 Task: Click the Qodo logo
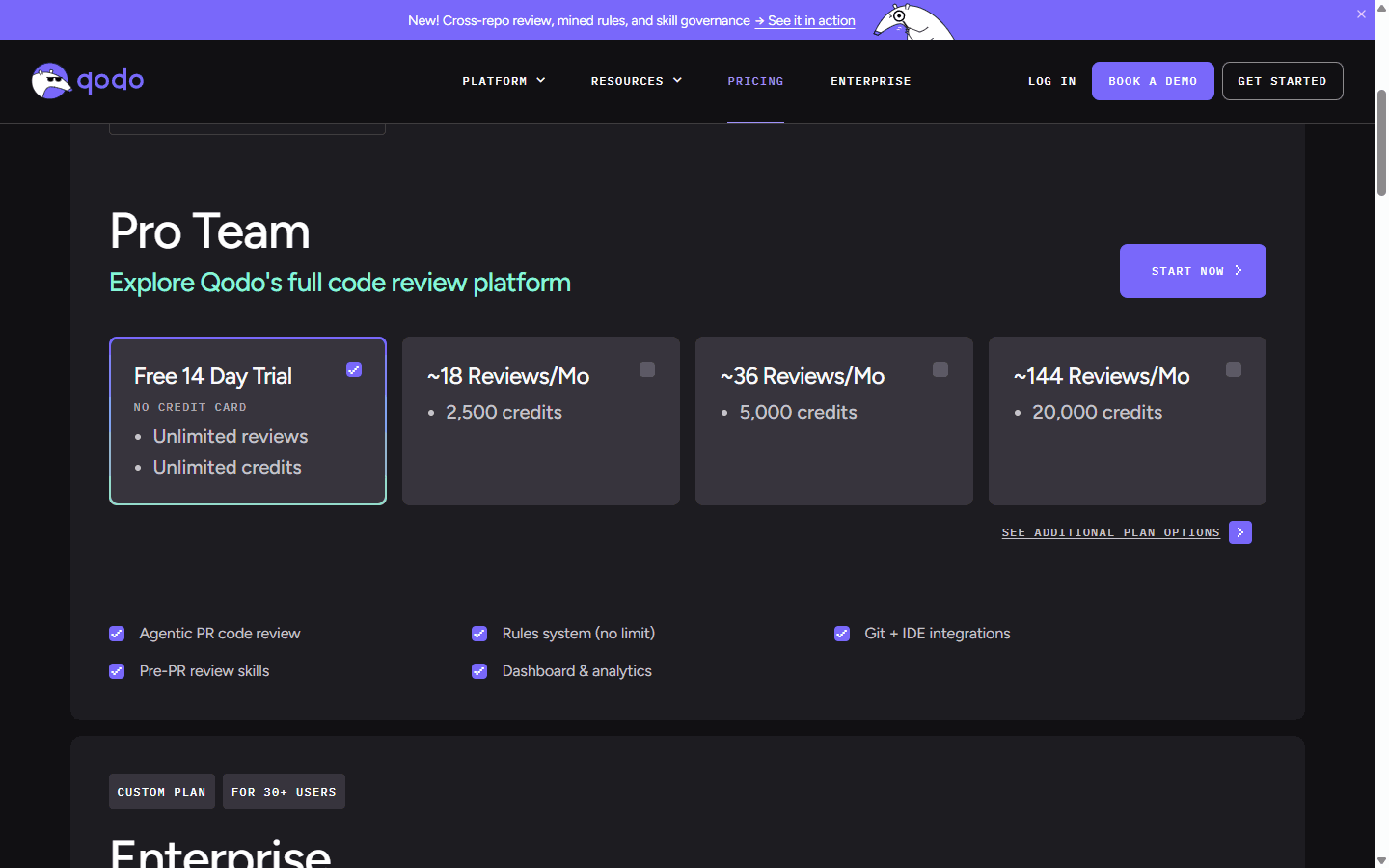(x=88, y=81)
